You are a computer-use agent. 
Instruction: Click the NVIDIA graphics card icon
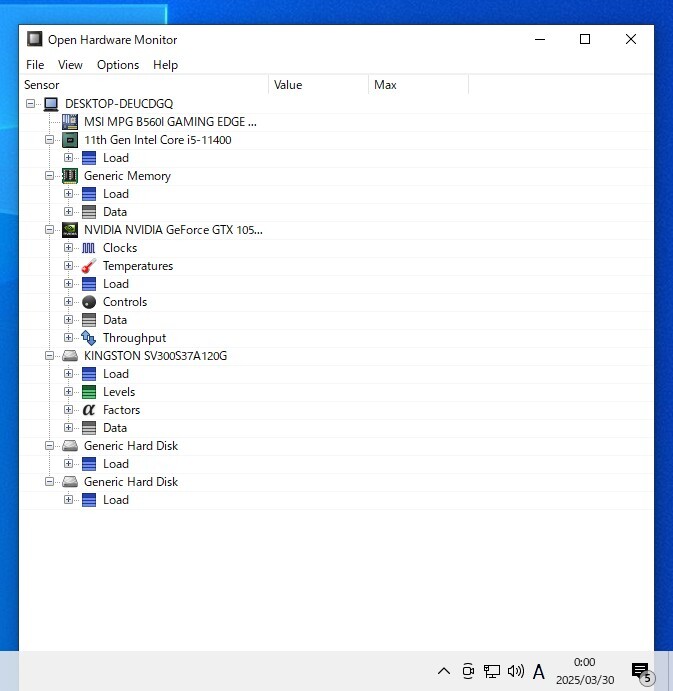pyautogui.click(x=70, y=230)
